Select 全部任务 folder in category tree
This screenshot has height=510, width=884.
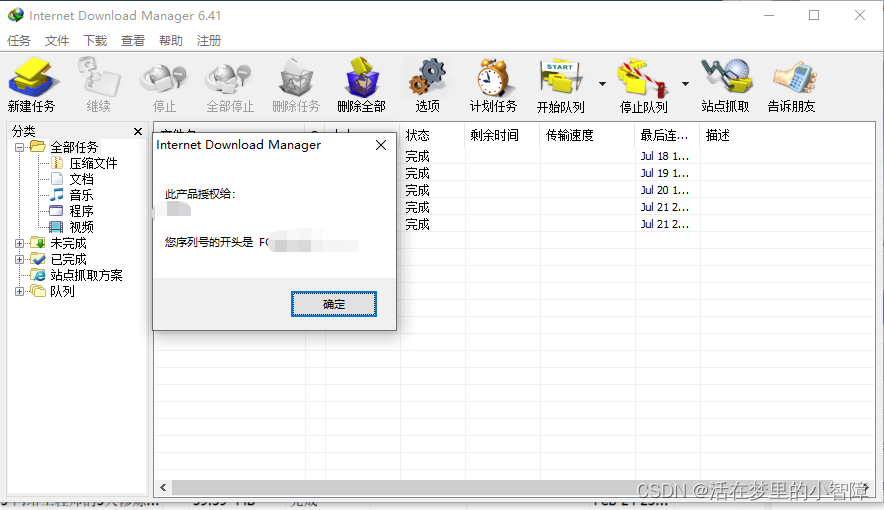(x=74, y=148)
